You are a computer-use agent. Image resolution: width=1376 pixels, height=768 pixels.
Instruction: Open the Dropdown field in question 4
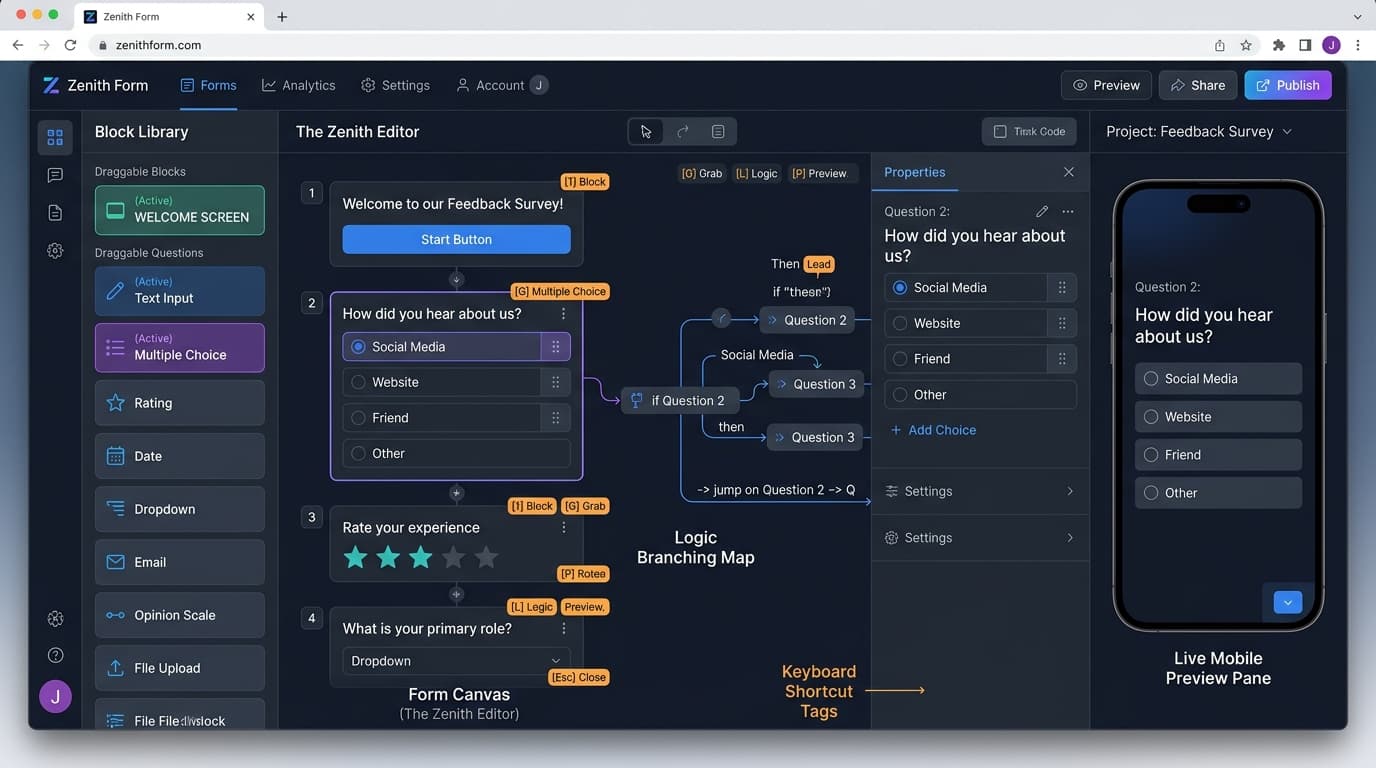(x=456, y=661)
